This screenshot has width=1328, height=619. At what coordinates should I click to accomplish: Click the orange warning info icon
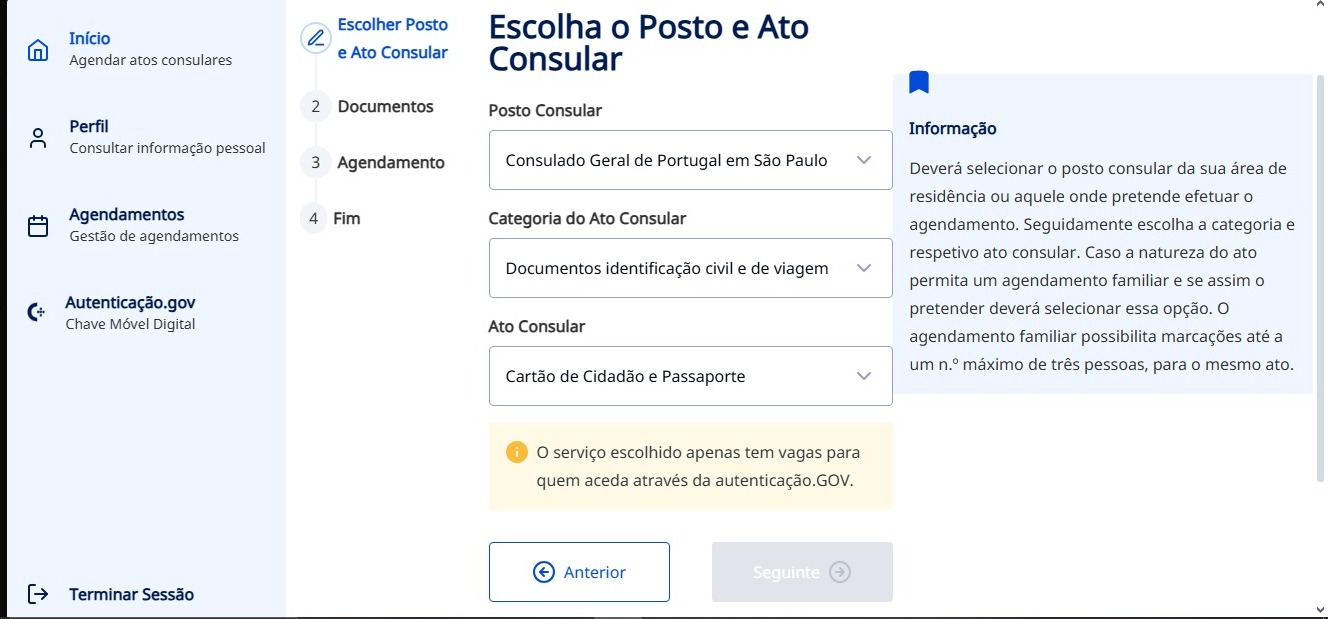516,452
